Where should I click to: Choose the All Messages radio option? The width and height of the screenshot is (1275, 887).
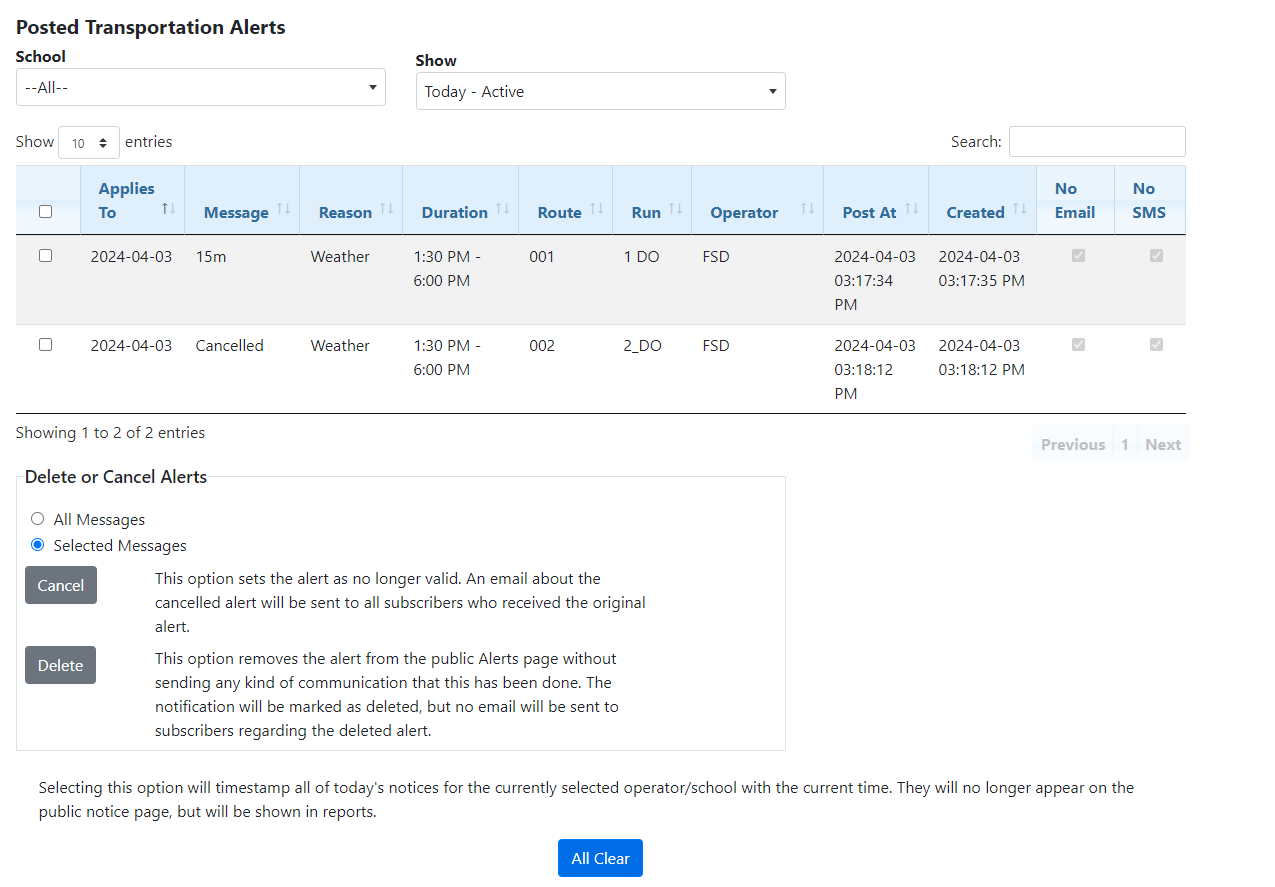coord(37,518)
